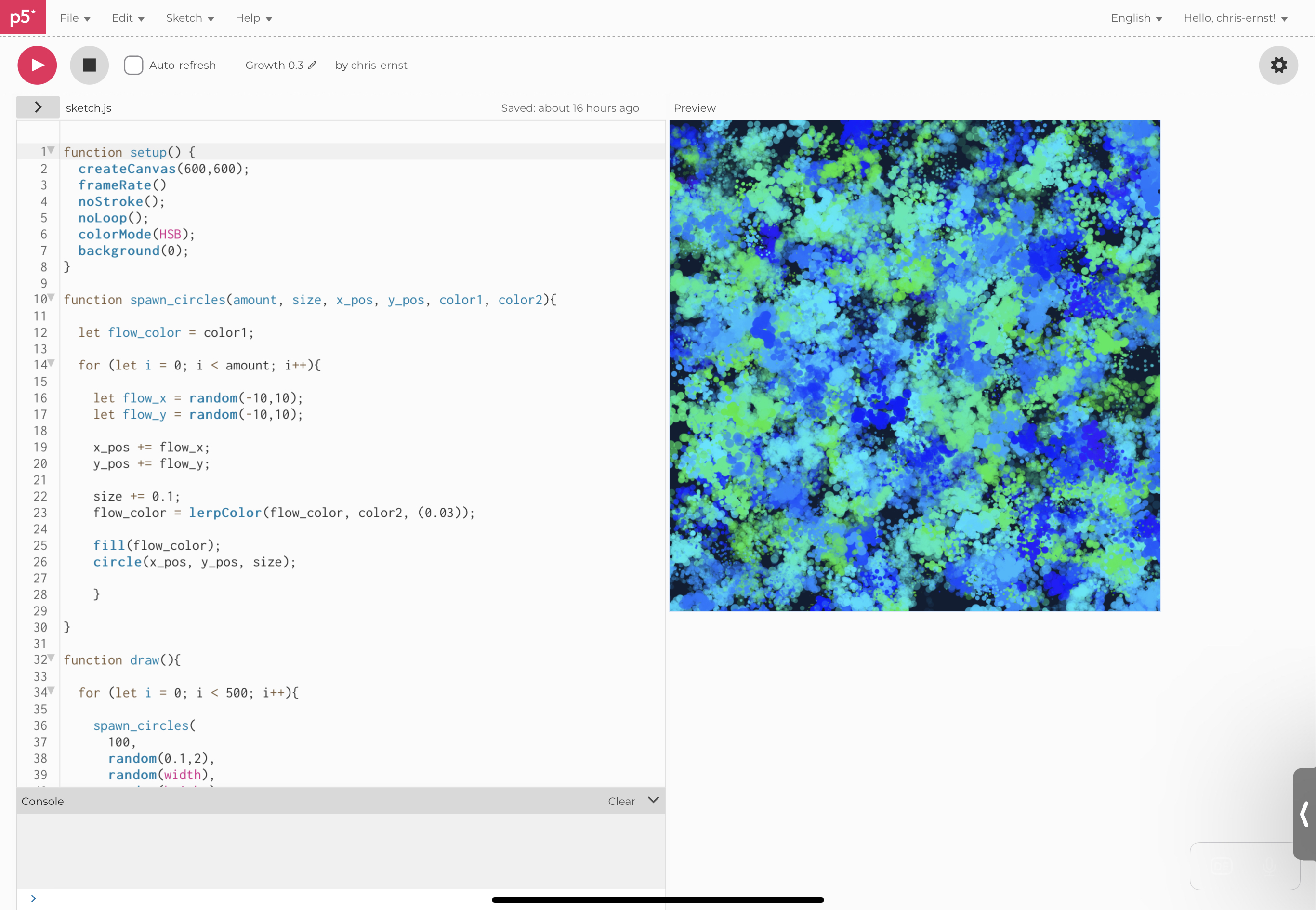
Task: Open the Hello, chris-ernst account menu
Action: tap(1235, 18)
